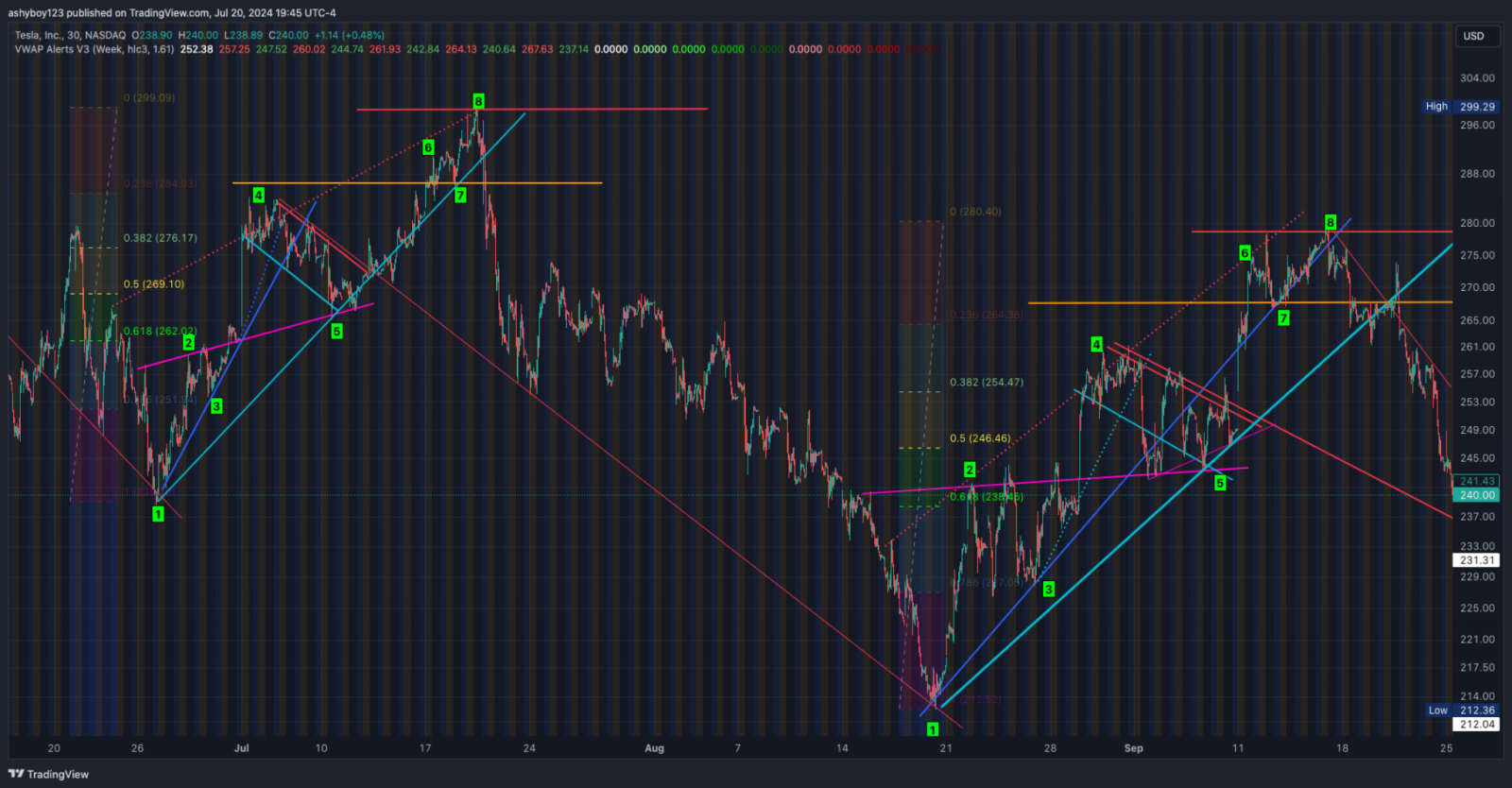The image size is (1512, 788).
Task: Select wave marker 1 at the June low
Action: pos(158,514)
